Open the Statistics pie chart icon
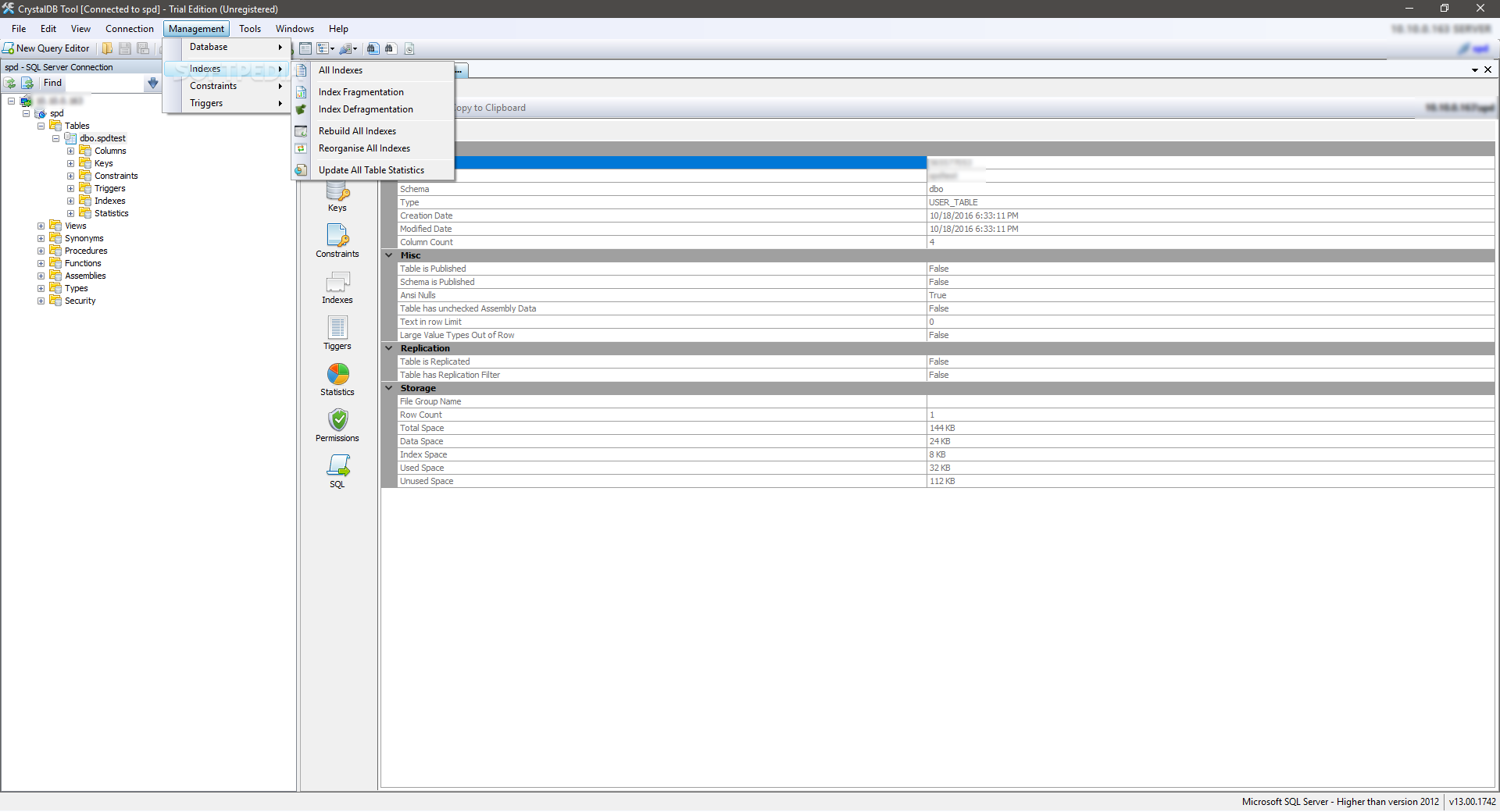This screenshot has width=1500, height=812. (x=337, y=379)
